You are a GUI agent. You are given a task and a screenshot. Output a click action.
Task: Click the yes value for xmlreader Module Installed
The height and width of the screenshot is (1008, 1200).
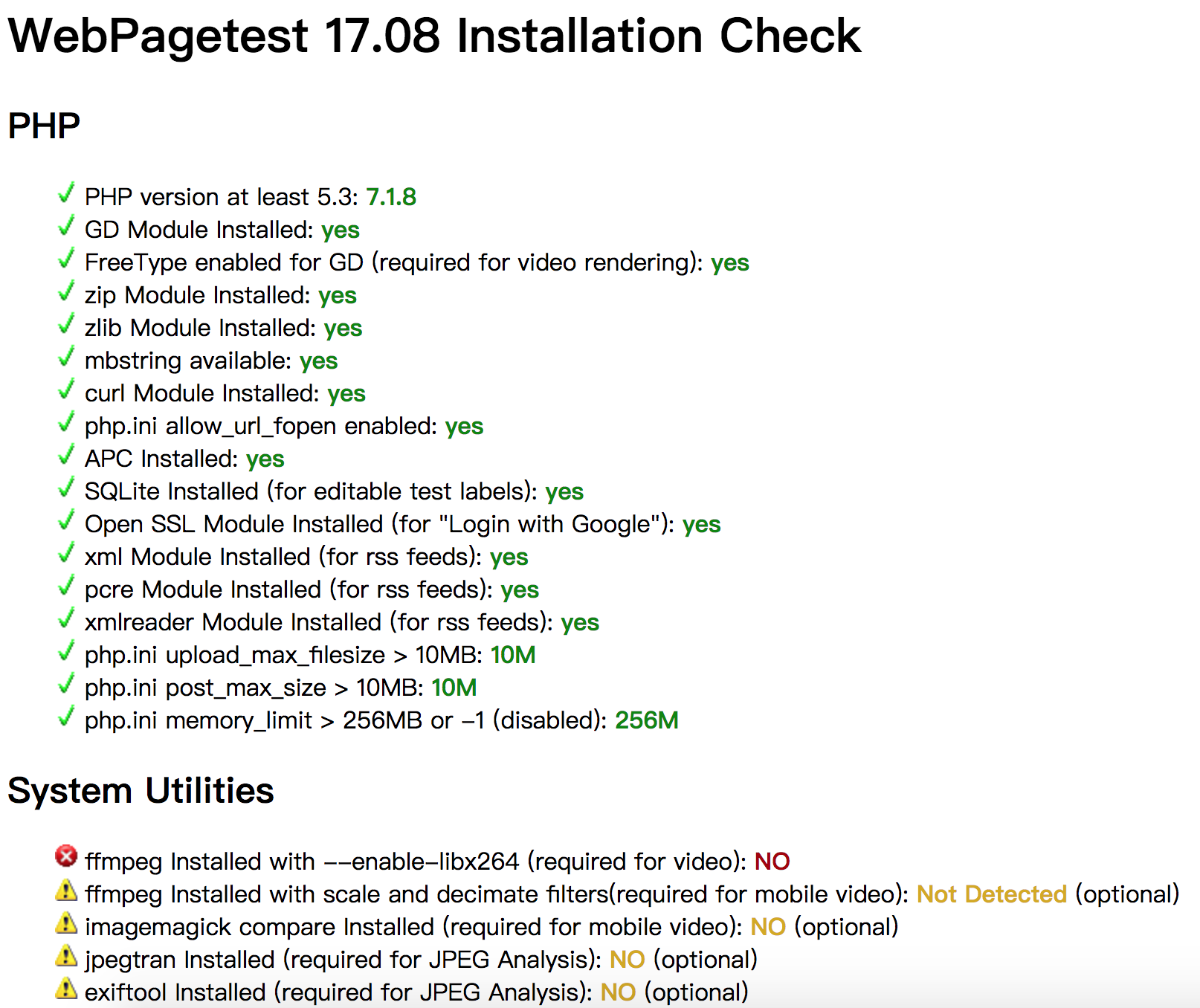(x=580, y=623)
